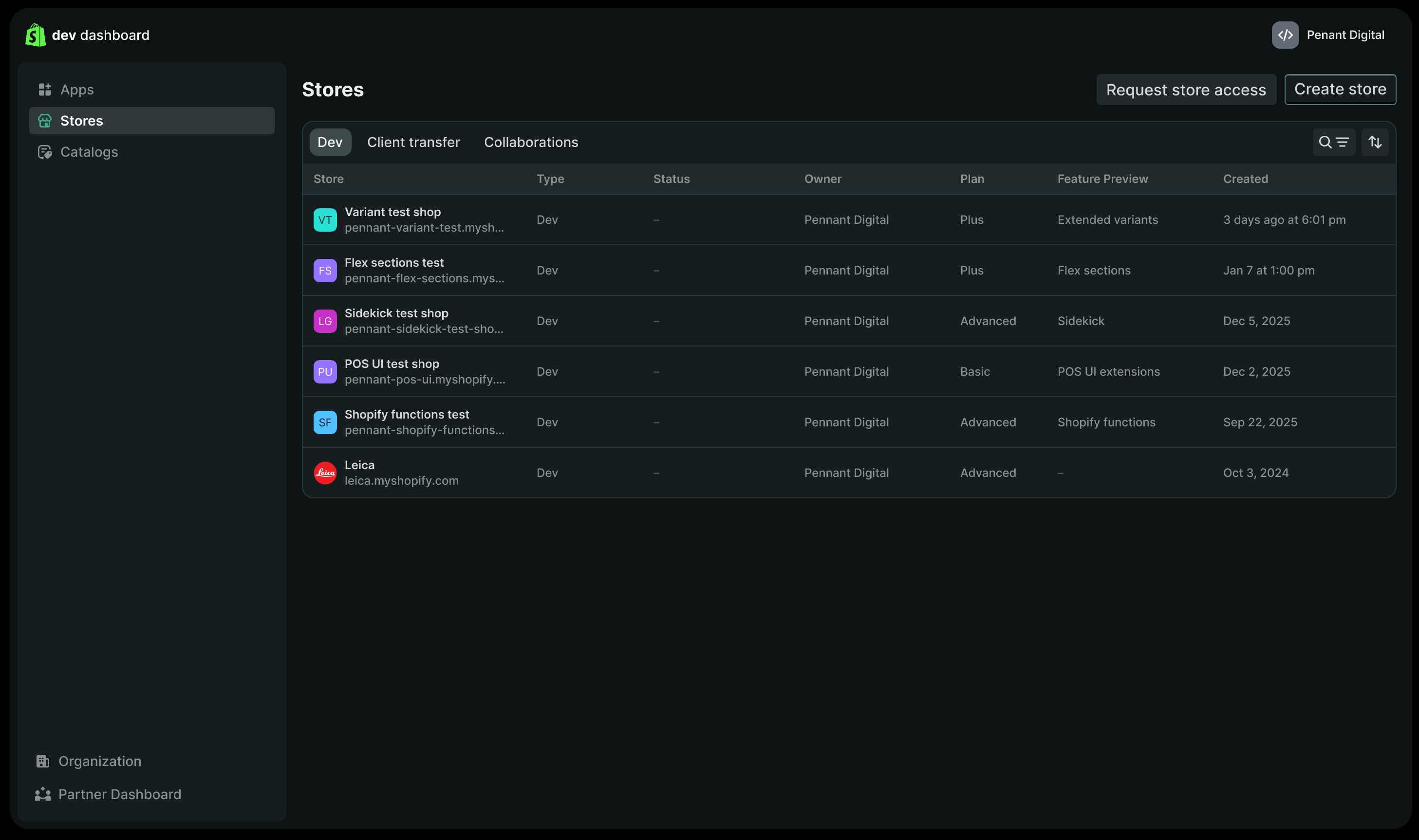Open the sort stores arrows icon

(1375, 142)
